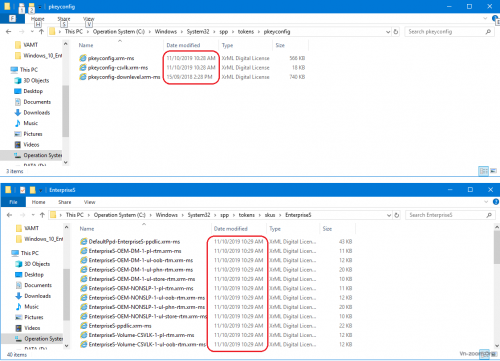Open the View tab in EnterpriseS window
The image size is (500, 361).
pos(89,202)
